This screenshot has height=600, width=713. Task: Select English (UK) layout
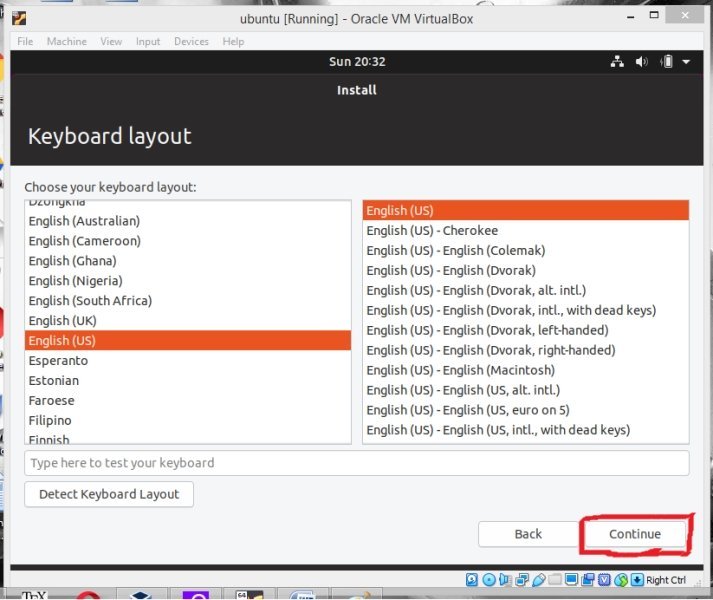[x=188, y=321]
